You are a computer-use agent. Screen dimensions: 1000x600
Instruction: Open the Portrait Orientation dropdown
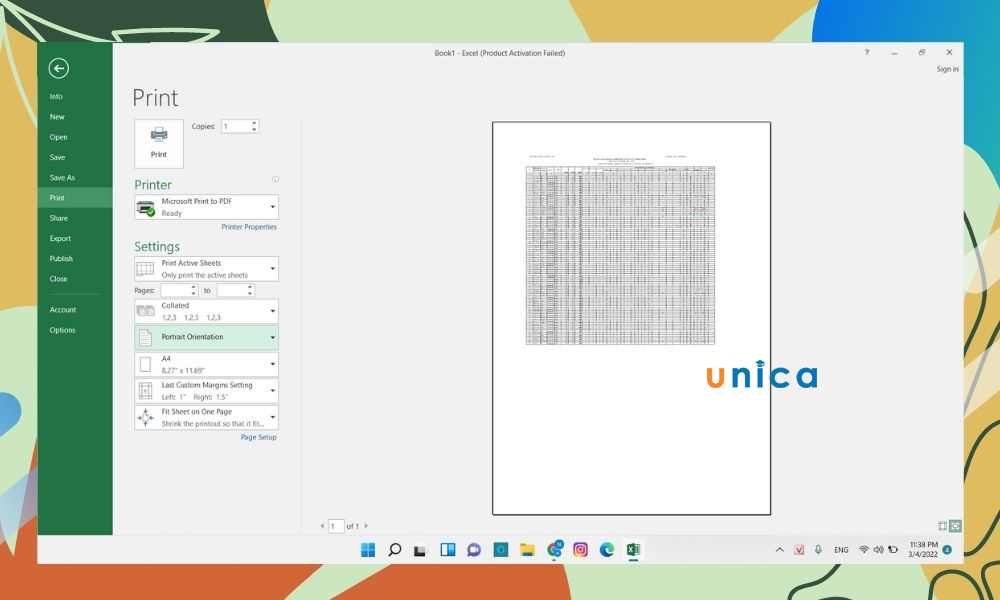(x=207, y=337)
